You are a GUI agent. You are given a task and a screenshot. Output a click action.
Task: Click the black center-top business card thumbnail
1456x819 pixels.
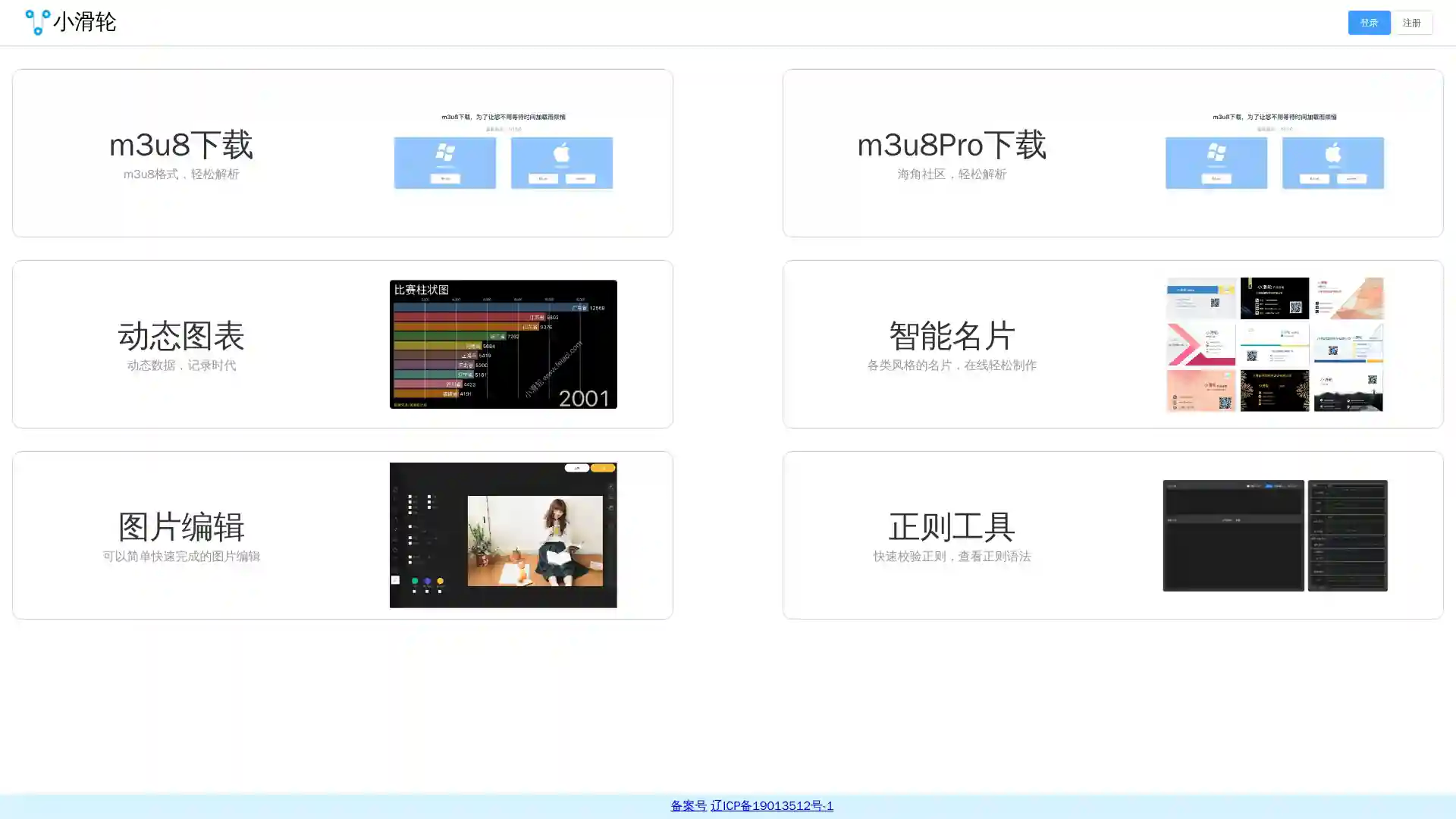(x=1274, y=298)
